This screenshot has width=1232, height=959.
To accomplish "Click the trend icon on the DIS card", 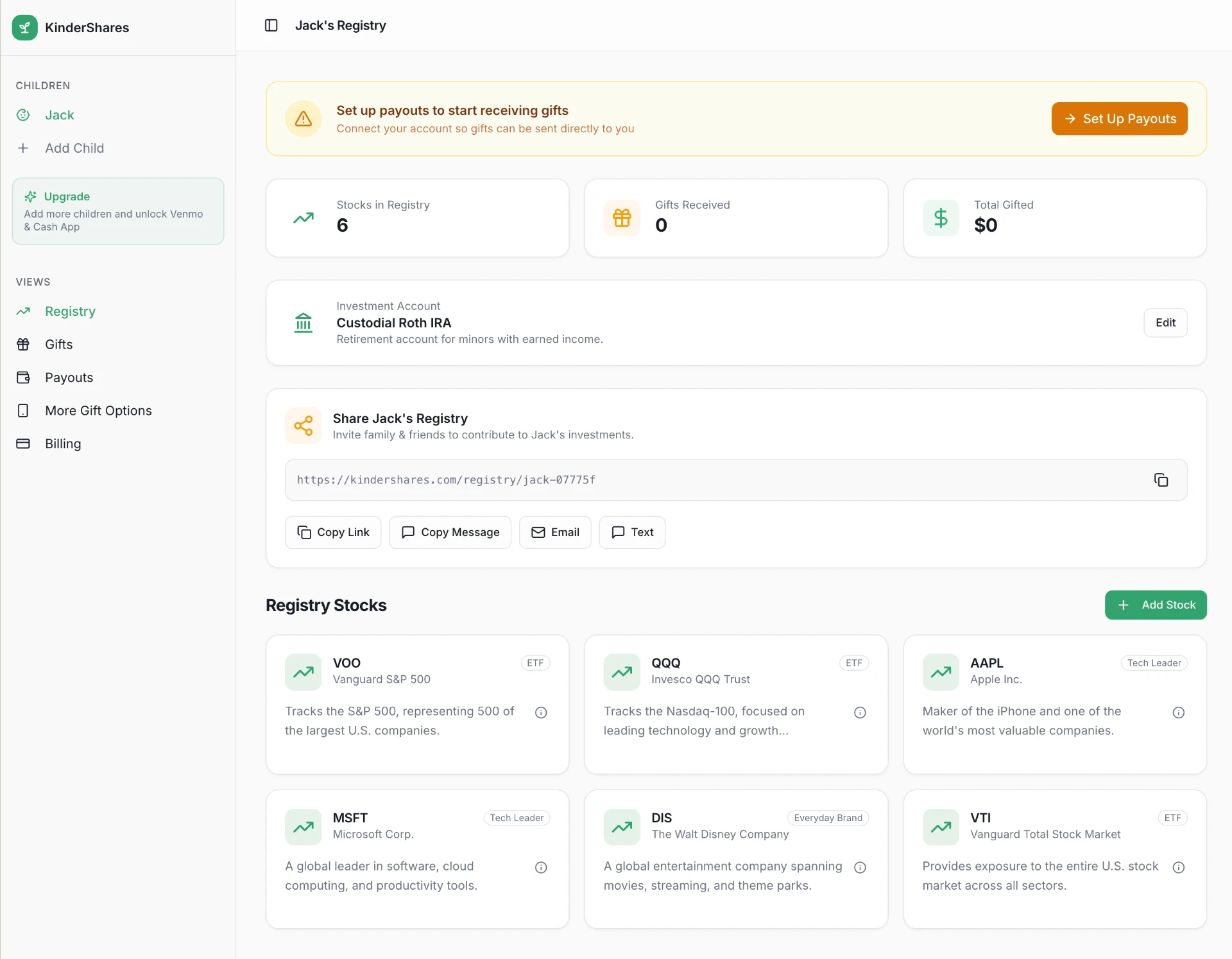I will (622, 827).
